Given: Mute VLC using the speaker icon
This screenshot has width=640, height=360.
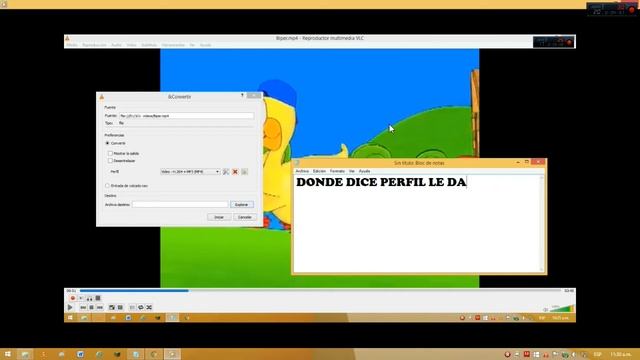Looking at the screenshot, I should click(x=546, y=309).
